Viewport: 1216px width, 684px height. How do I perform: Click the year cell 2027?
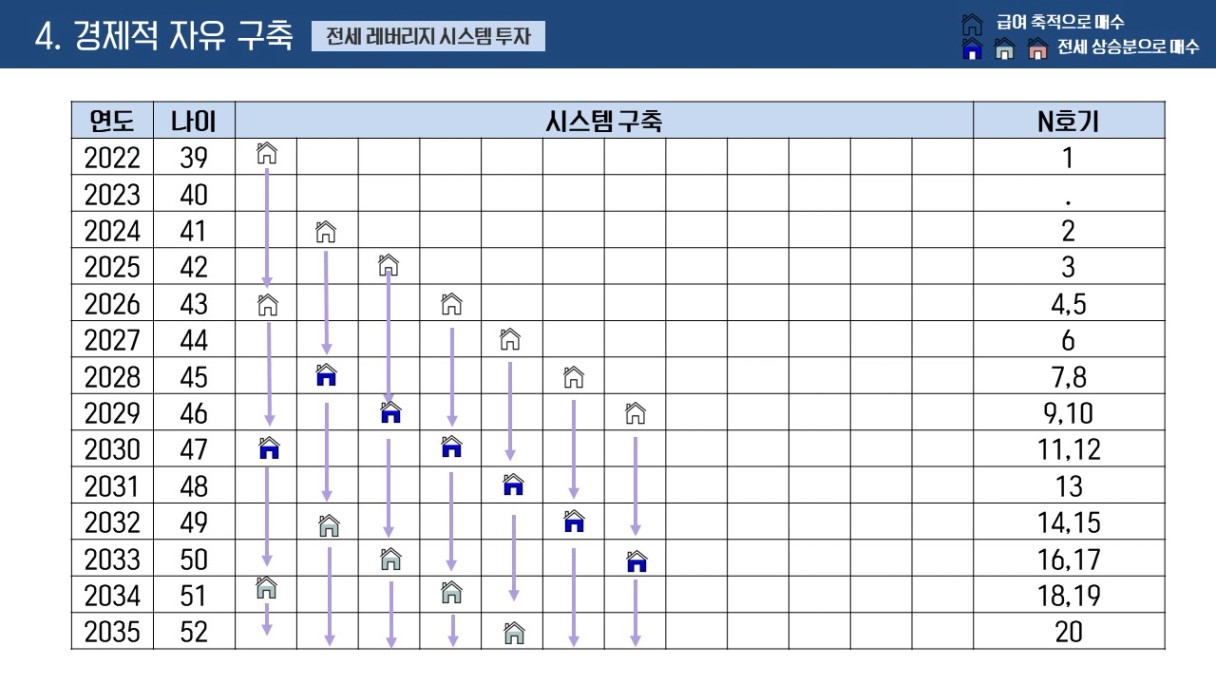coord(112,340)
